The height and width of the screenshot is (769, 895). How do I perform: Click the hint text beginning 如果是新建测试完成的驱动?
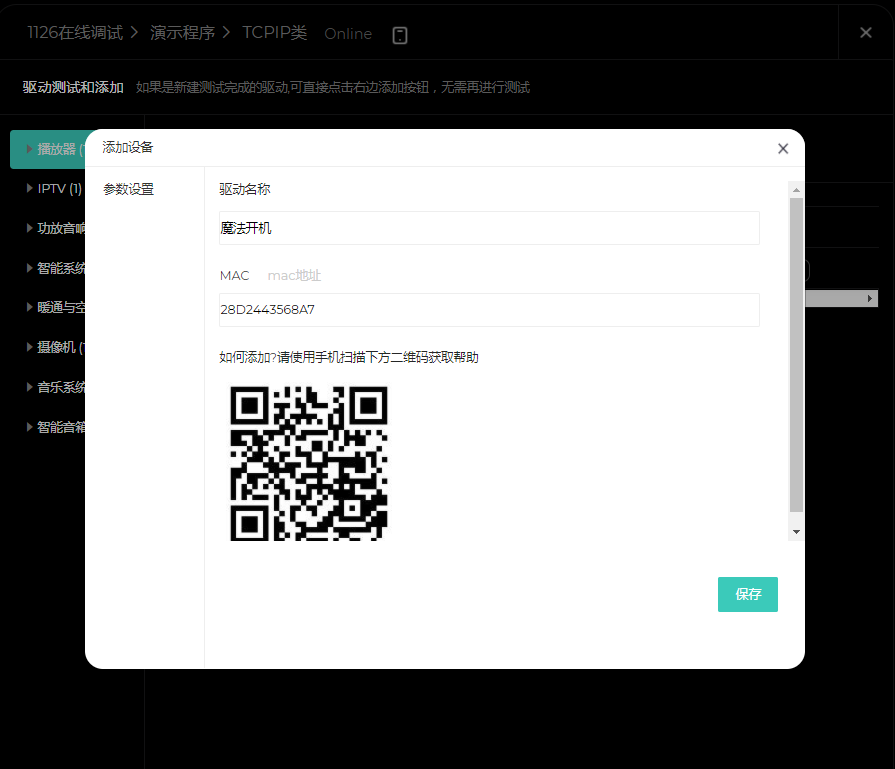[x=333, y=87]
